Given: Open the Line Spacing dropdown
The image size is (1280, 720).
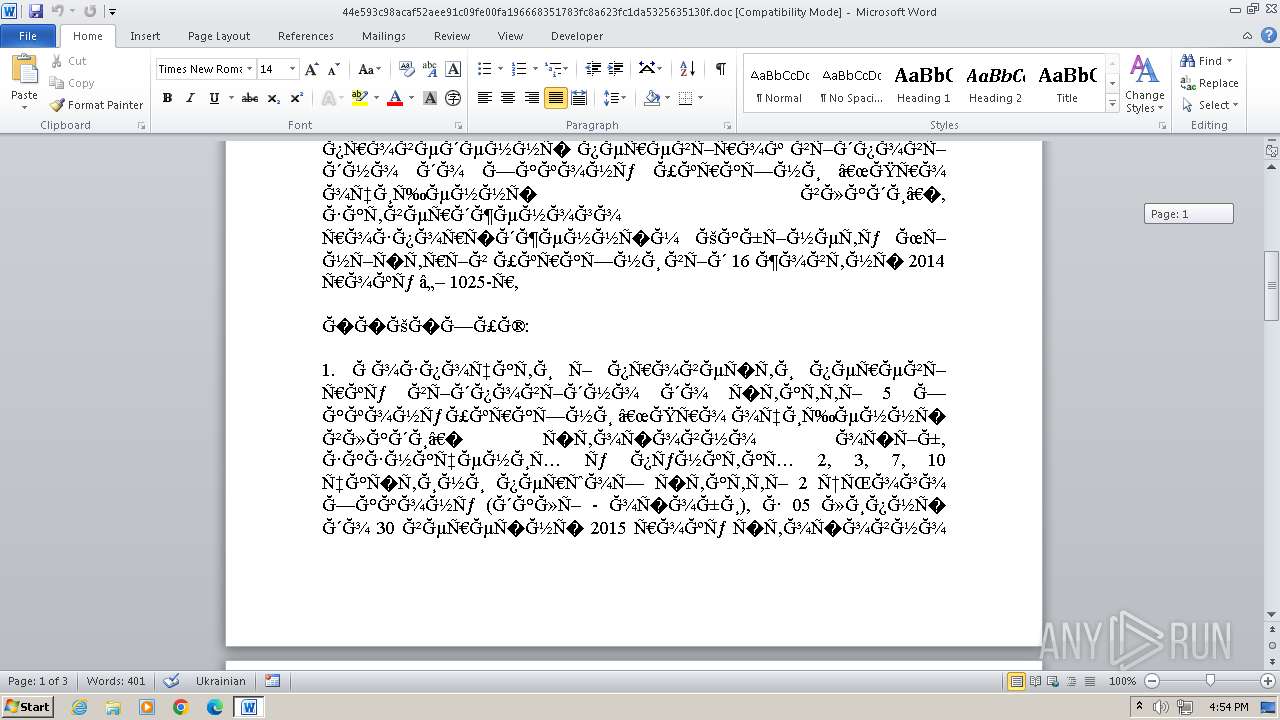Looking at the screenshot, I should click(615, 98).
